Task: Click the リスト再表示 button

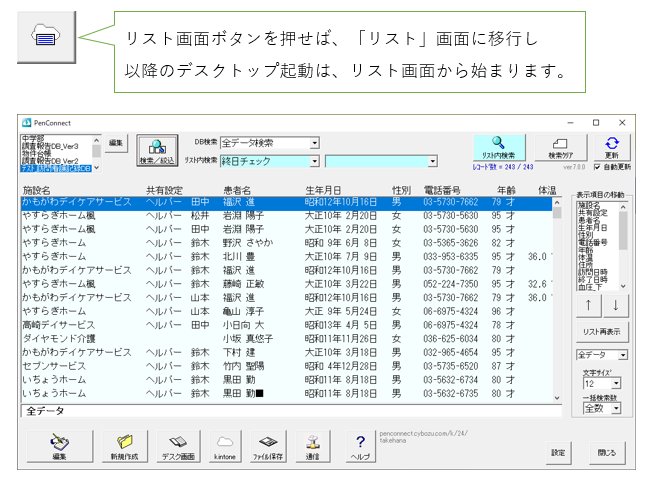Action: [x=602, y=332]
